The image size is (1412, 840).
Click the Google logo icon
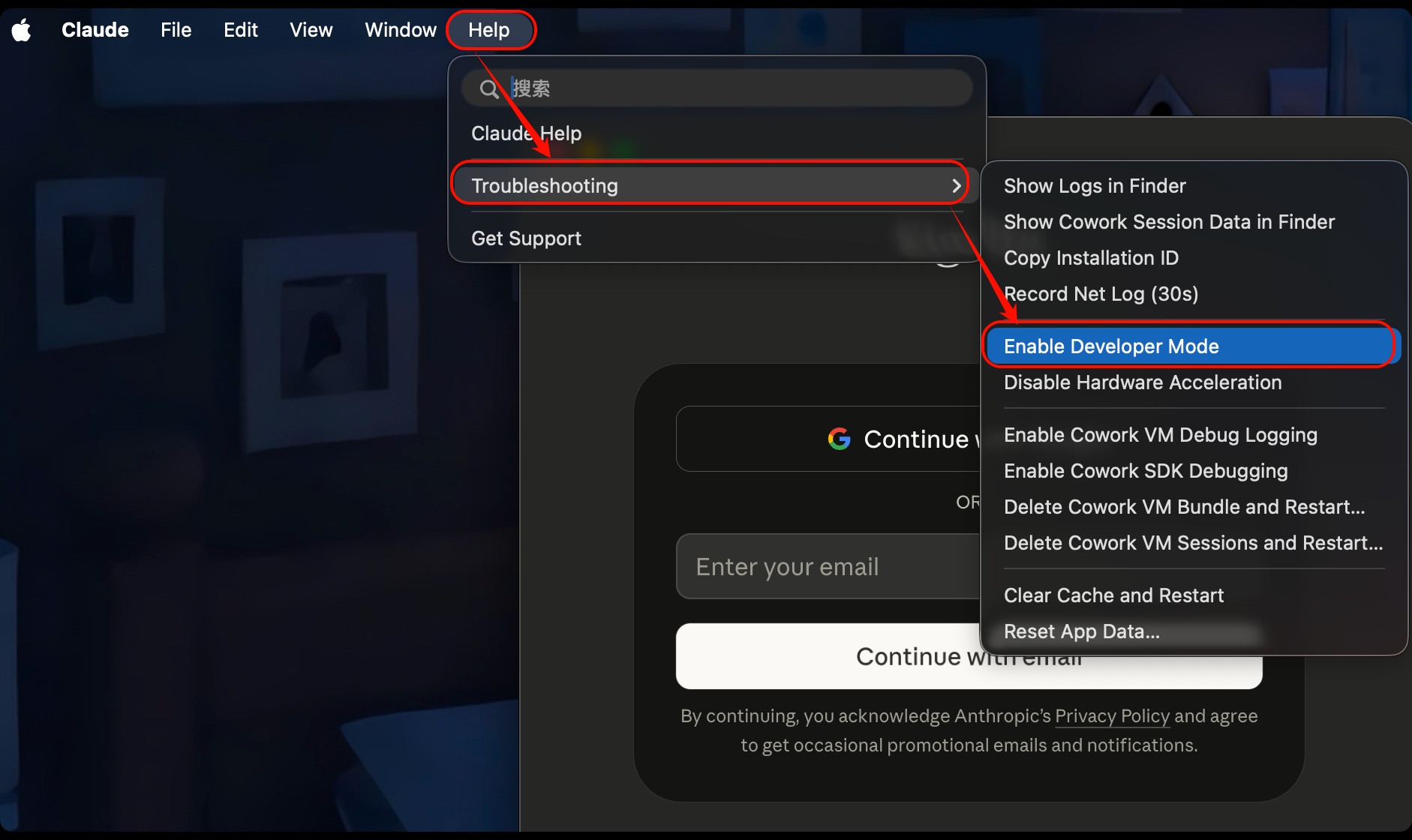coord(839,439)
